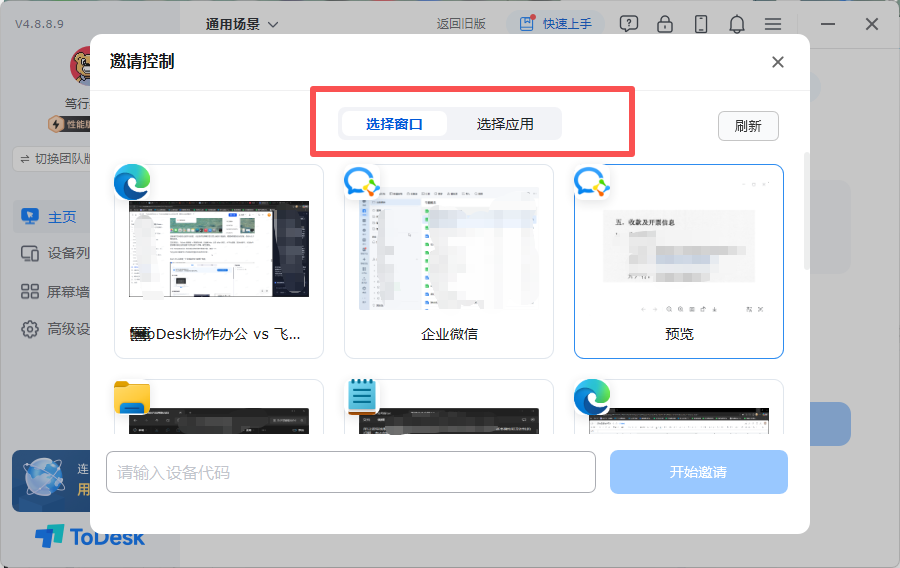
Task: Click the user avatar in the sidebar
Action: coord(80,66)
